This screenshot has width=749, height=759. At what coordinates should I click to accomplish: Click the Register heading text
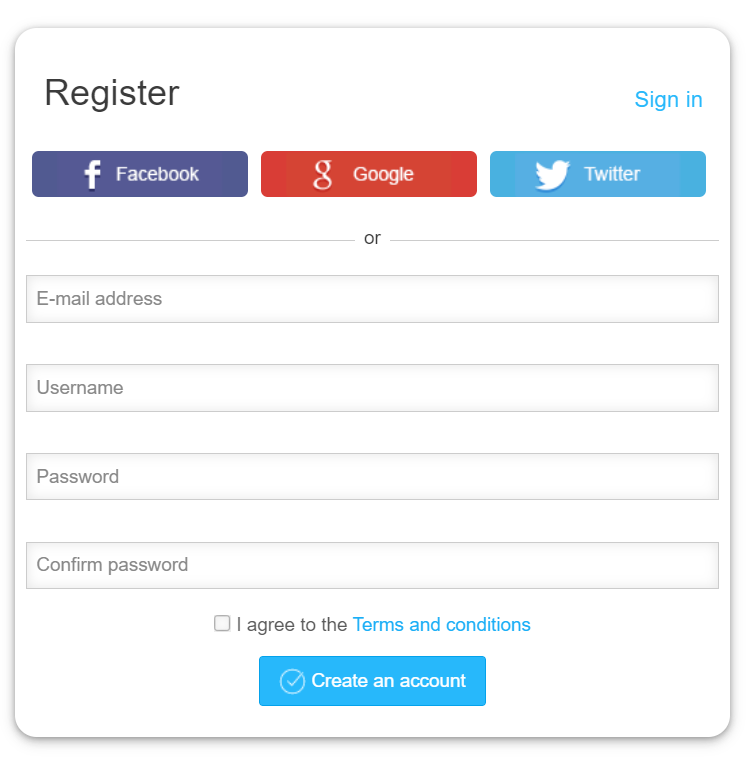[x=112, y=93]
